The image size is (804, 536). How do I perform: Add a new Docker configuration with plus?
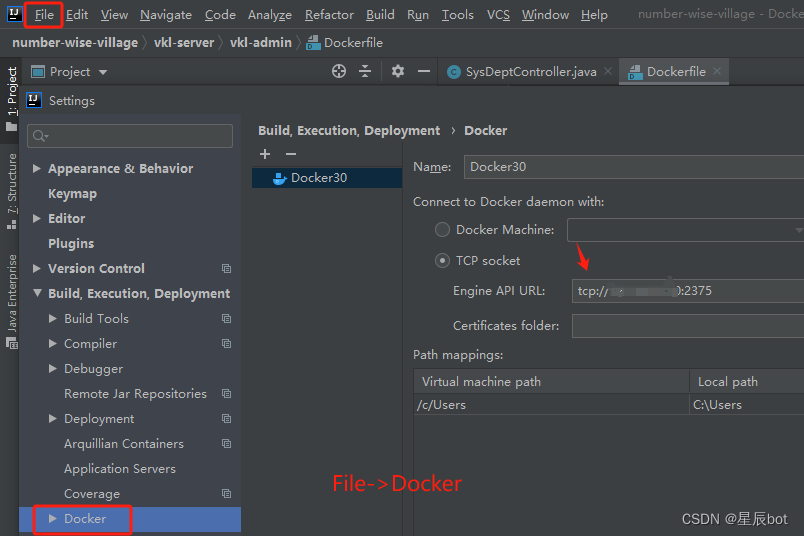(265, 154)
